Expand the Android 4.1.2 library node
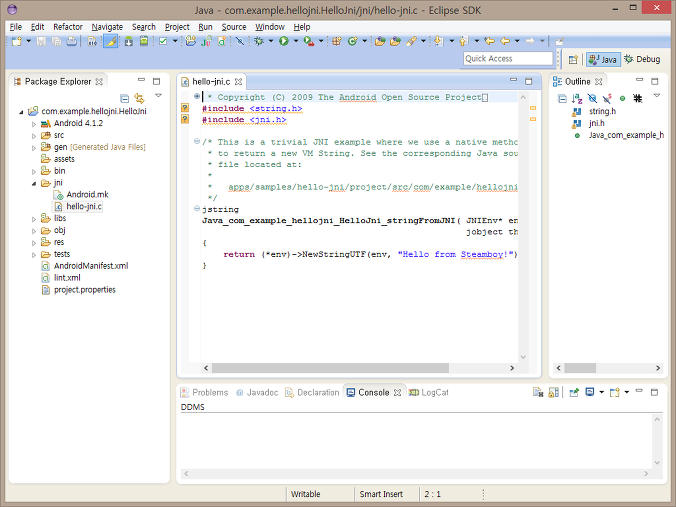Viewport: 676px width, 507px height. click(34, 124)
